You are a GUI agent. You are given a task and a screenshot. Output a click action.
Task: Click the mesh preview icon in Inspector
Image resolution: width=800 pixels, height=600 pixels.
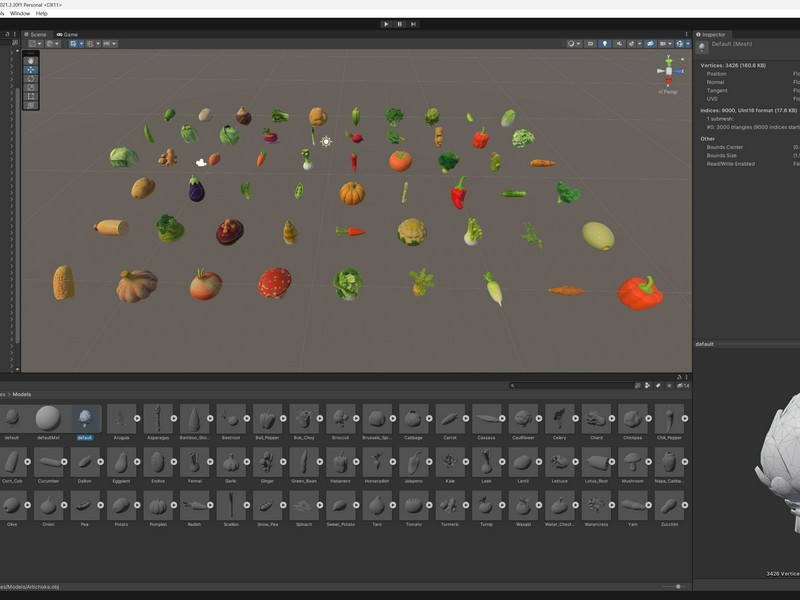coord(702,47)
